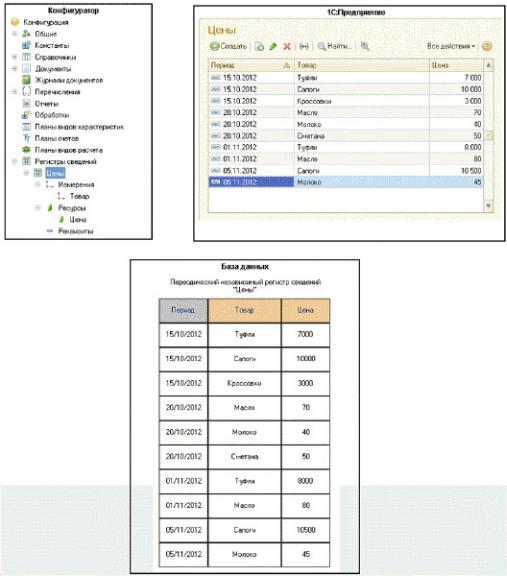This screenshot has width=507, height=576.
Task: Click the Цена resource icon
Action: point(61,220)
